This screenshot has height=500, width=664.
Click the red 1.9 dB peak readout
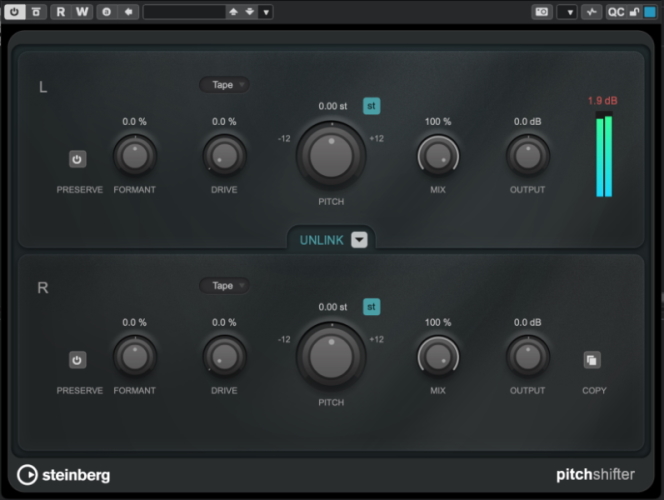602,101
